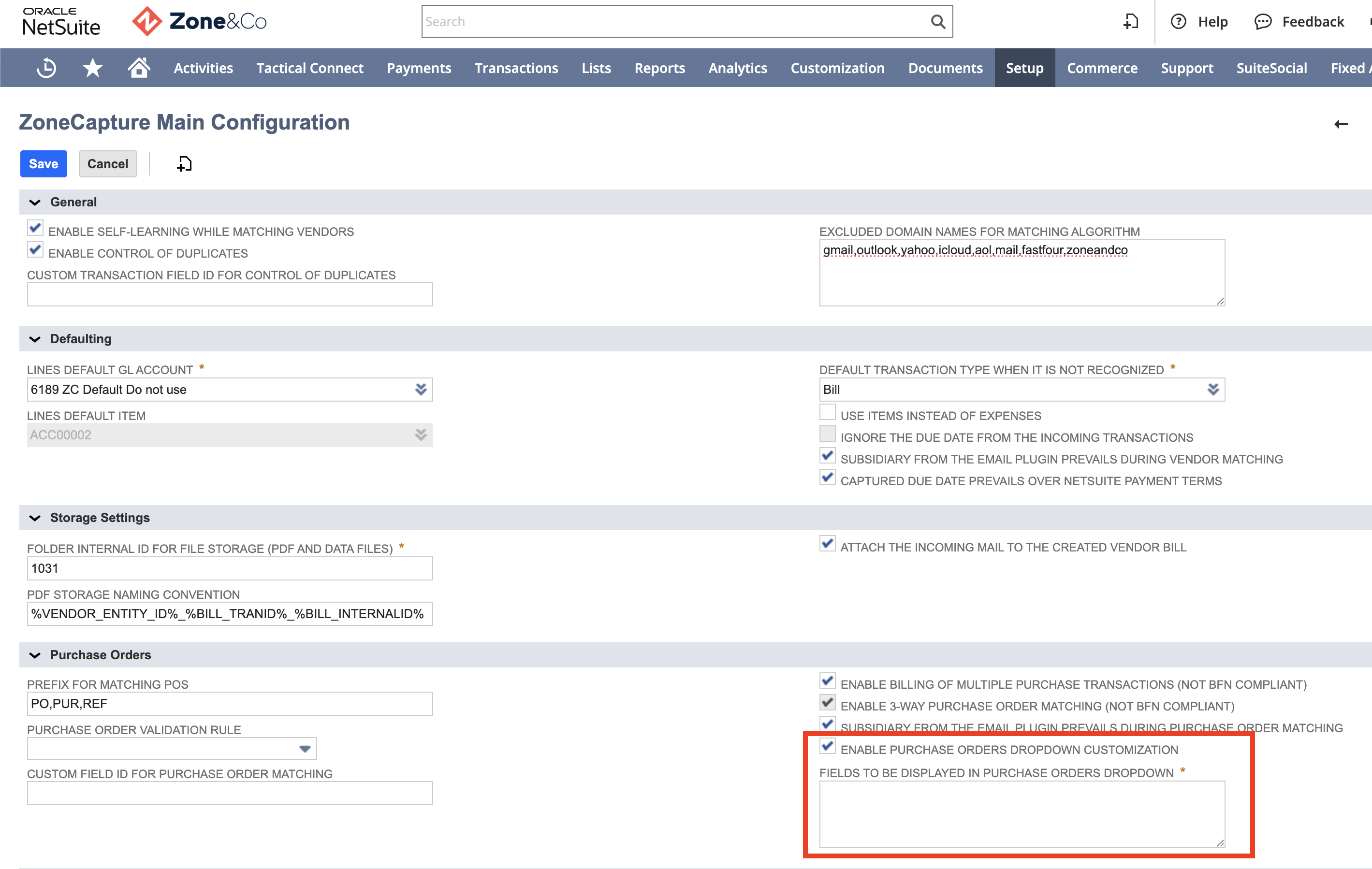The width and height of the screenshot is (1372, 869).
Task: Toggle Attach Incoming Mail to Vendor Bill
Action: [x=827, y=544]
